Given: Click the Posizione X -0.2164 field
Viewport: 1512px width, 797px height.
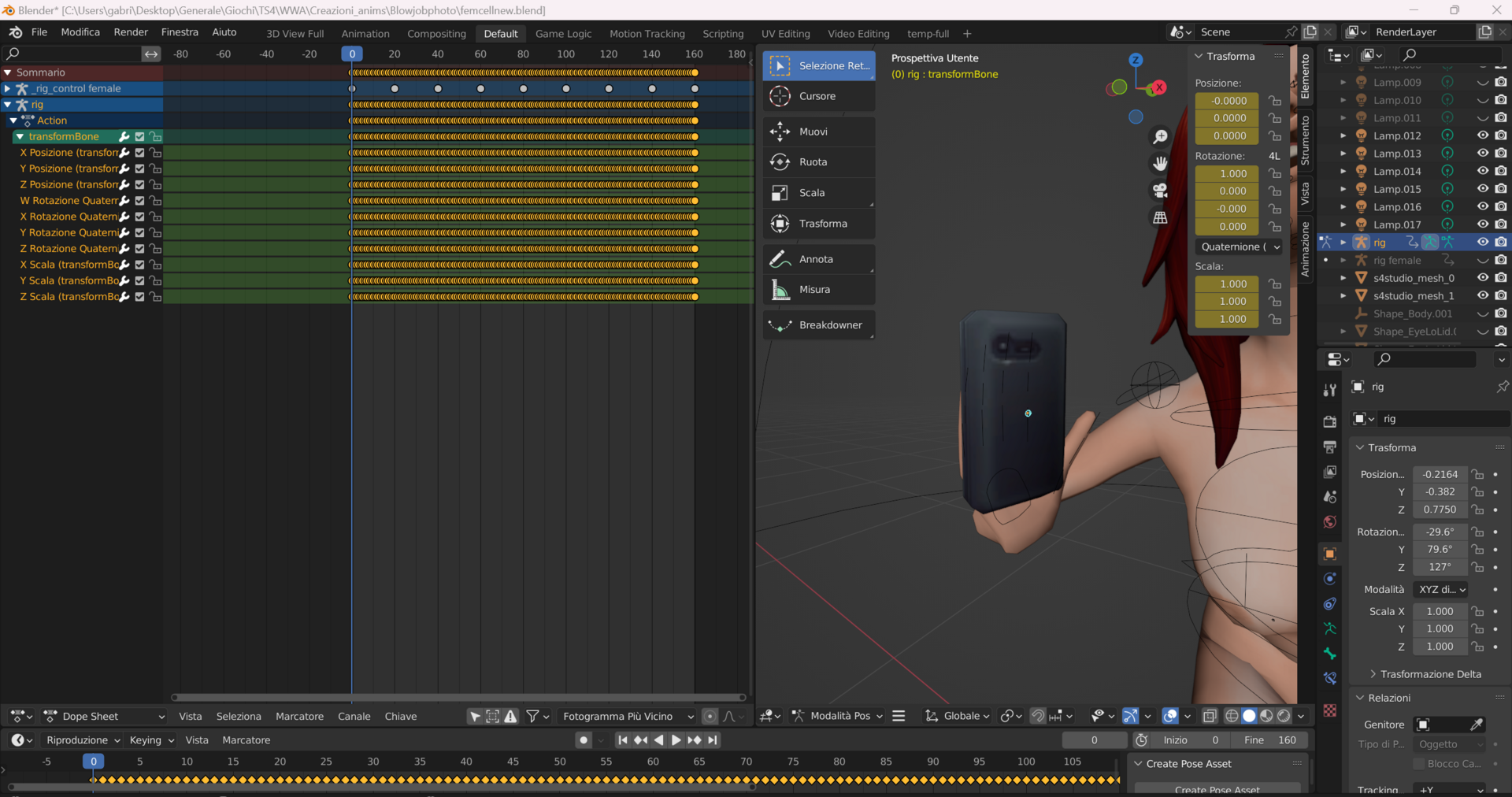Looking at the screenshot, I should (1440, 475).
